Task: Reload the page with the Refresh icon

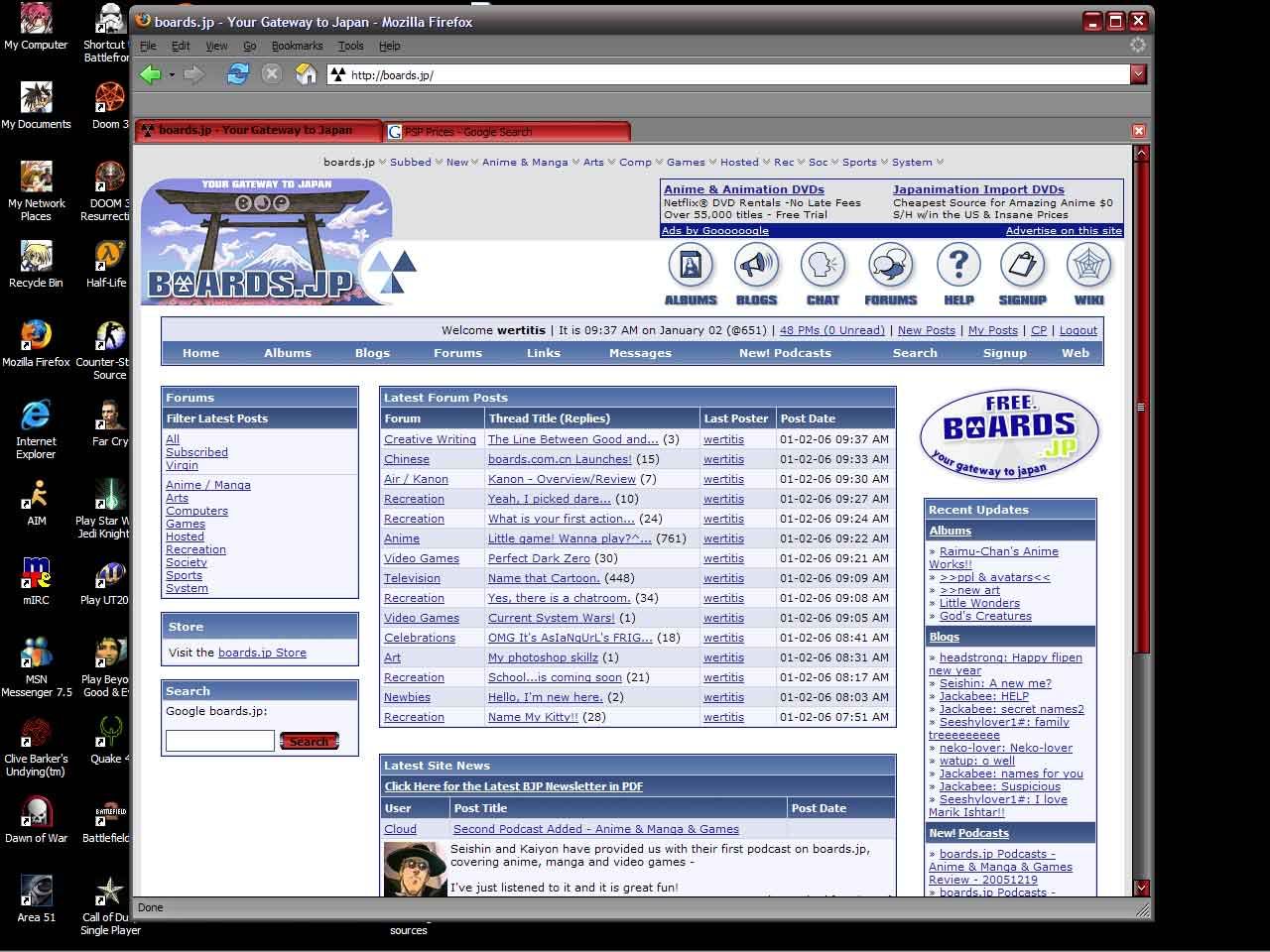Action: 237,74
